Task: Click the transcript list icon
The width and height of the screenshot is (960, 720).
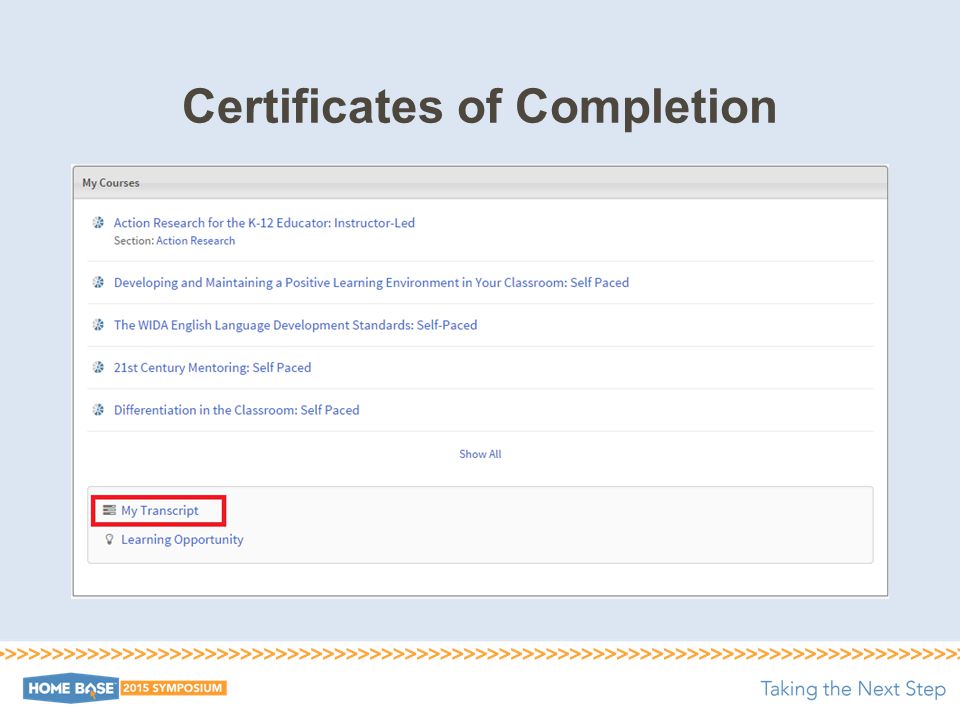Action: click(109, 510)
